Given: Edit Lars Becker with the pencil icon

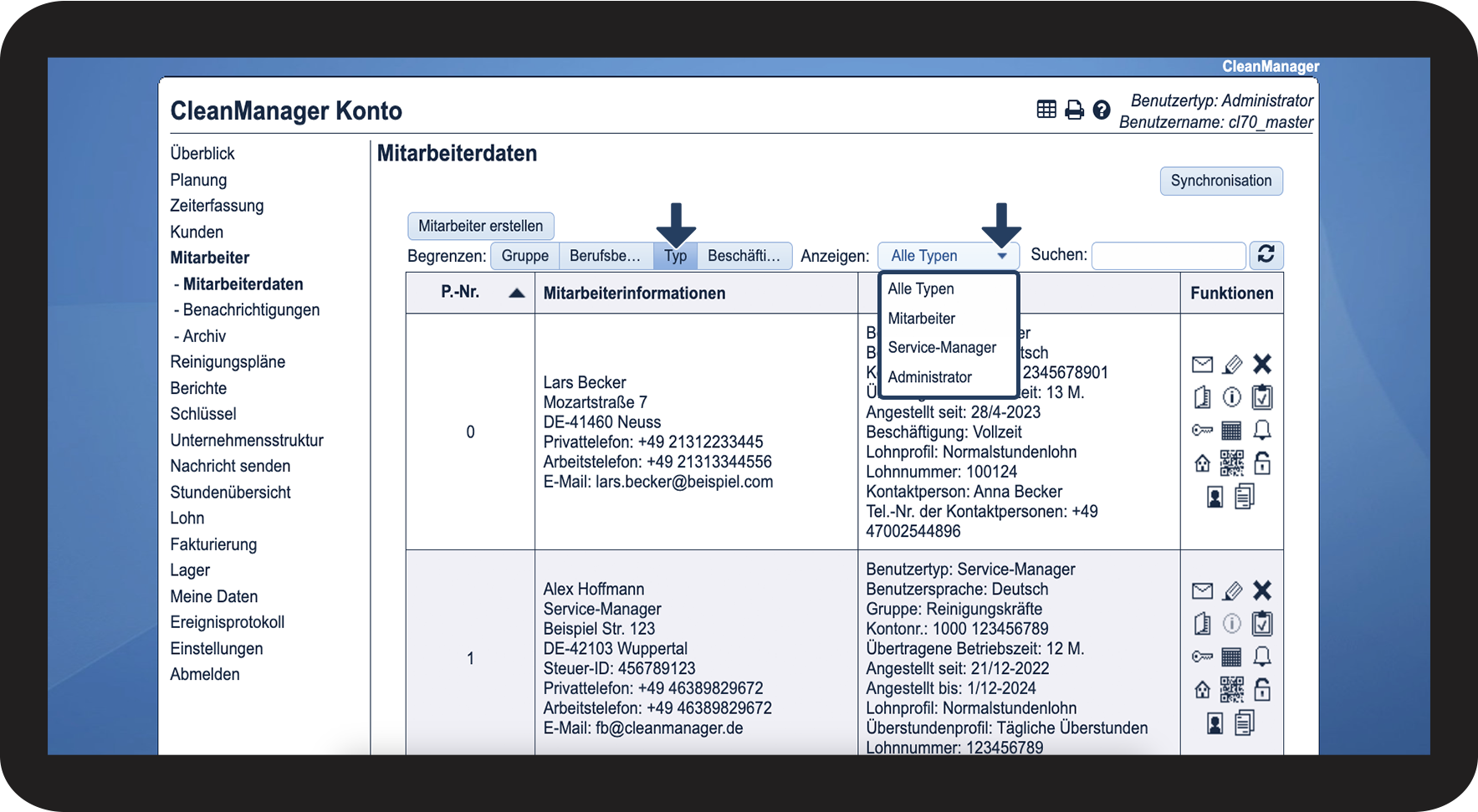Looking at the screenshot, I should click(x=1232, y=364).
